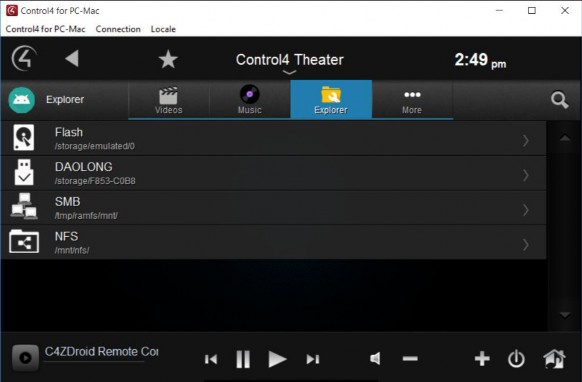
Task: Pause playback
Action: [243, 359]
